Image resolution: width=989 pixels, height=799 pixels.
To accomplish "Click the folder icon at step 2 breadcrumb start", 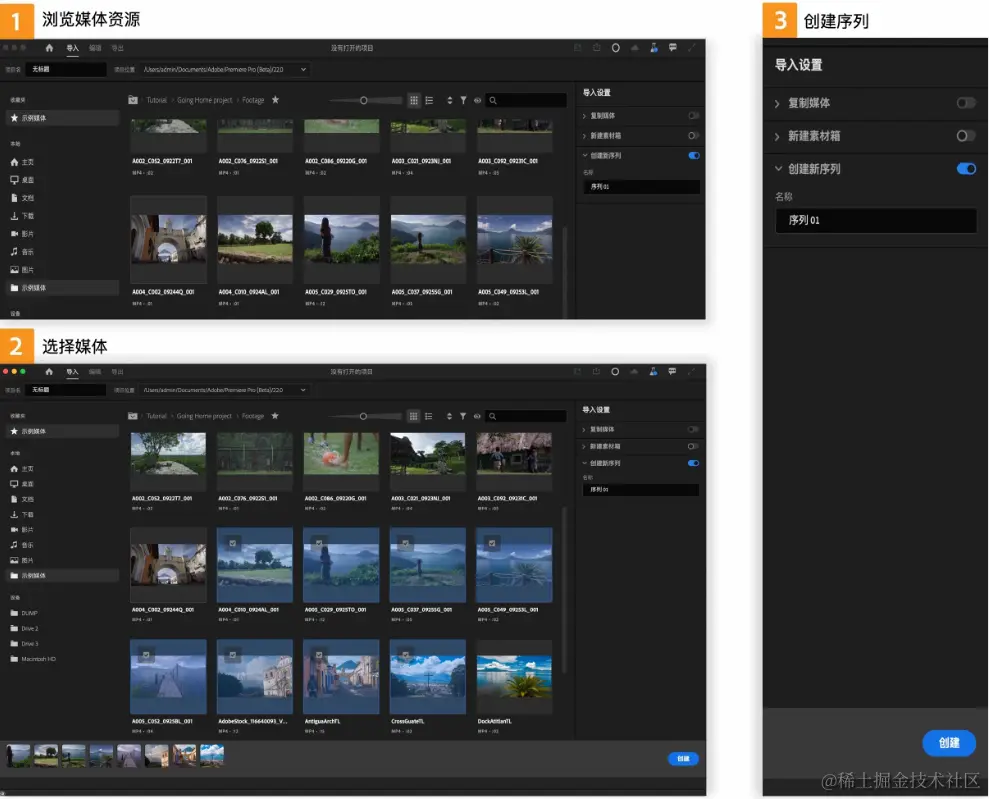I will (132, 416).
